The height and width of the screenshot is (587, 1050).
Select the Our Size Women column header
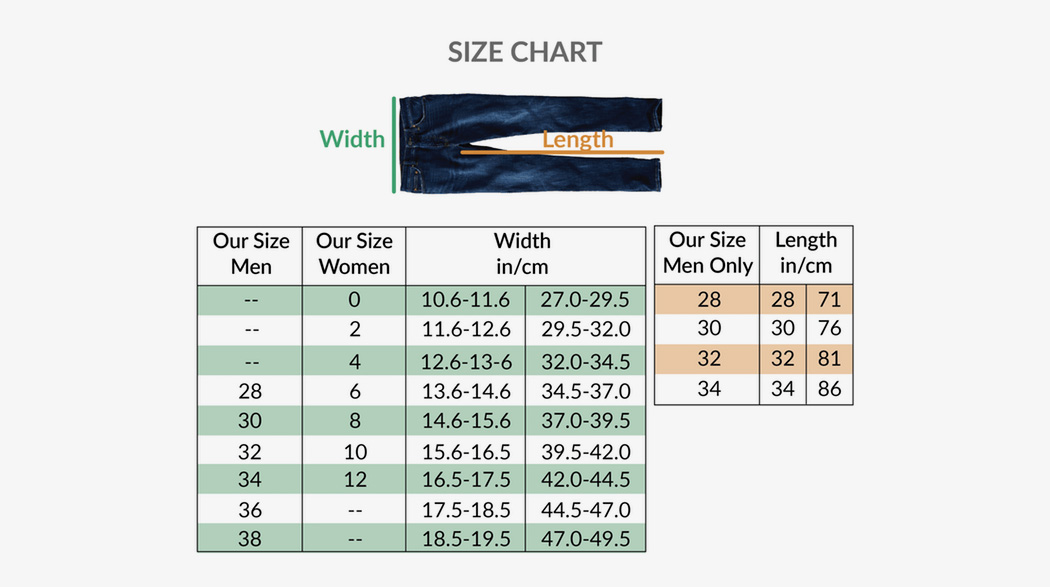[354, 254]
